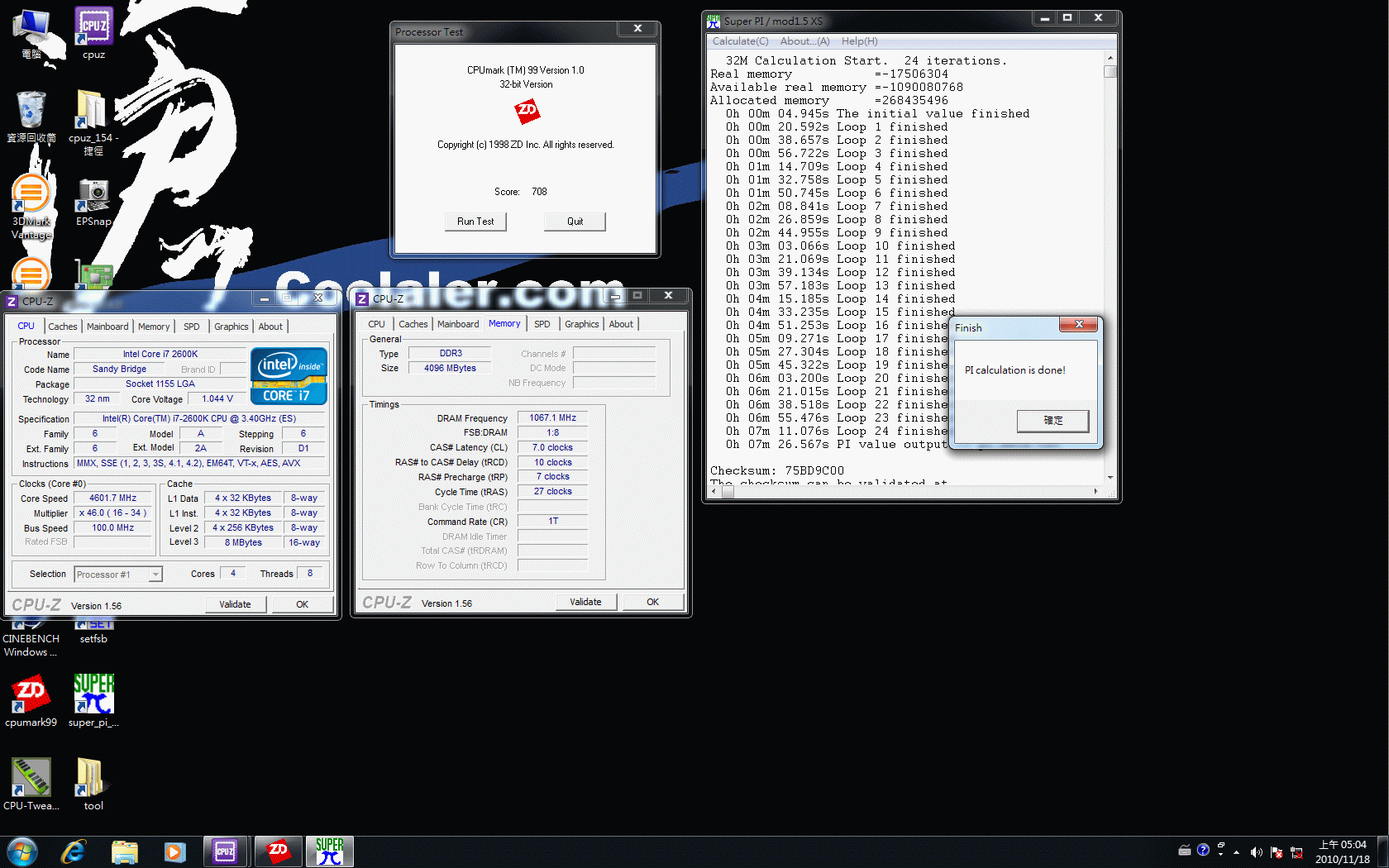The width and height of the screenshot is (1389, 868).
Task: Click the Size 4096 MBytes field
Action: [x=451, y=369]
